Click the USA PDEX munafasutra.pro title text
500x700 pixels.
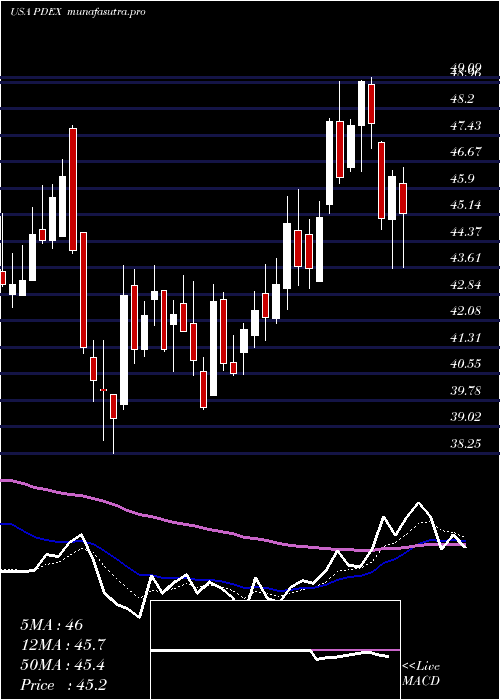[x=78, y=12]
